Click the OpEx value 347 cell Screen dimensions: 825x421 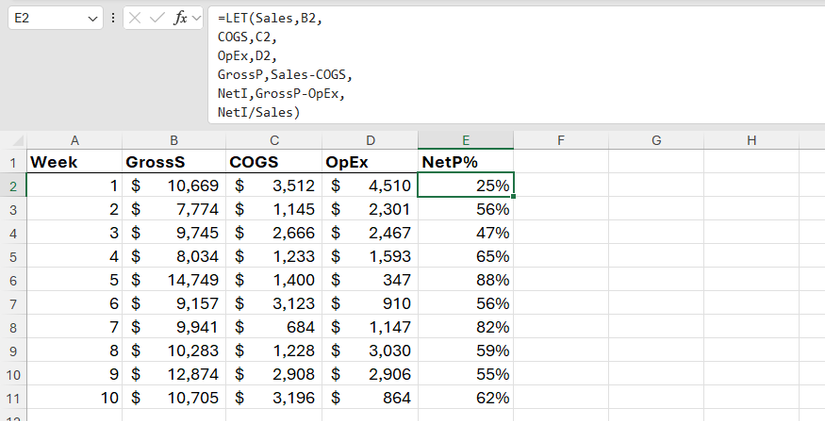(x=369, y=281)
